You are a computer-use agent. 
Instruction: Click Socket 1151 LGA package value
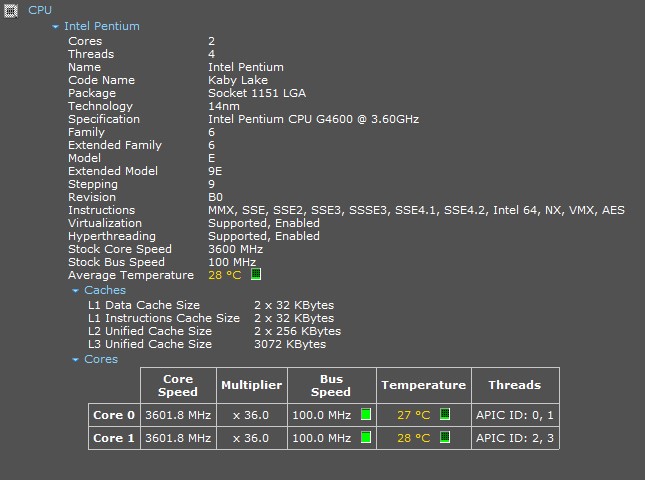(x=257, y=93)
